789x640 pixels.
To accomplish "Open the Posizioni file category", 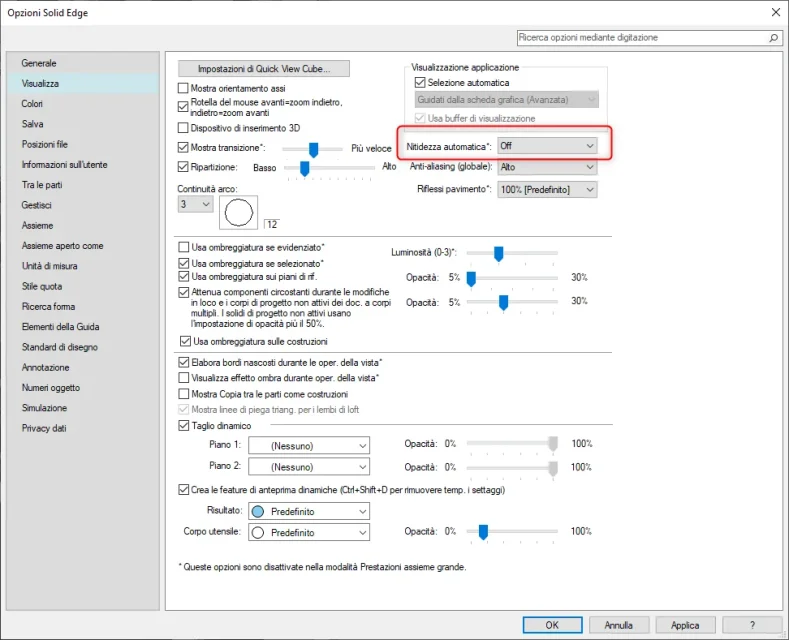I will point(83,144).
